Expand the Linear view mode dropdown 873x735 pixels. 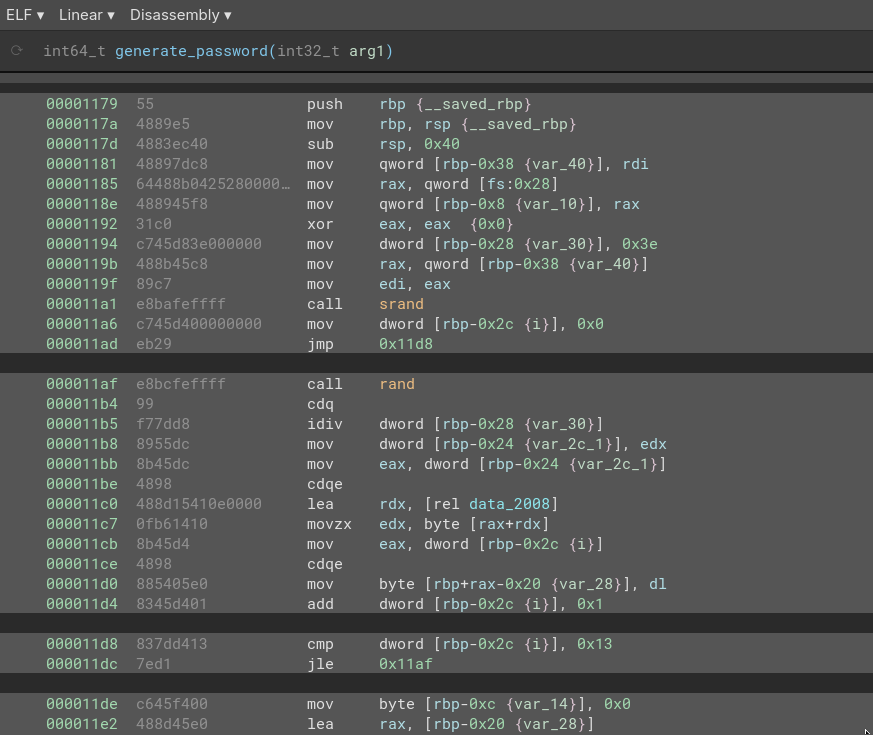[86, 15]
